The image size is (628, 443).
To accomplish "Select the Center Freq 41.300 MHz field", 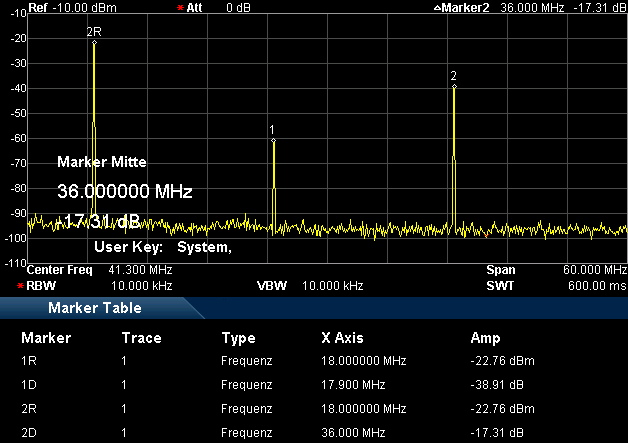I will 100,270.
